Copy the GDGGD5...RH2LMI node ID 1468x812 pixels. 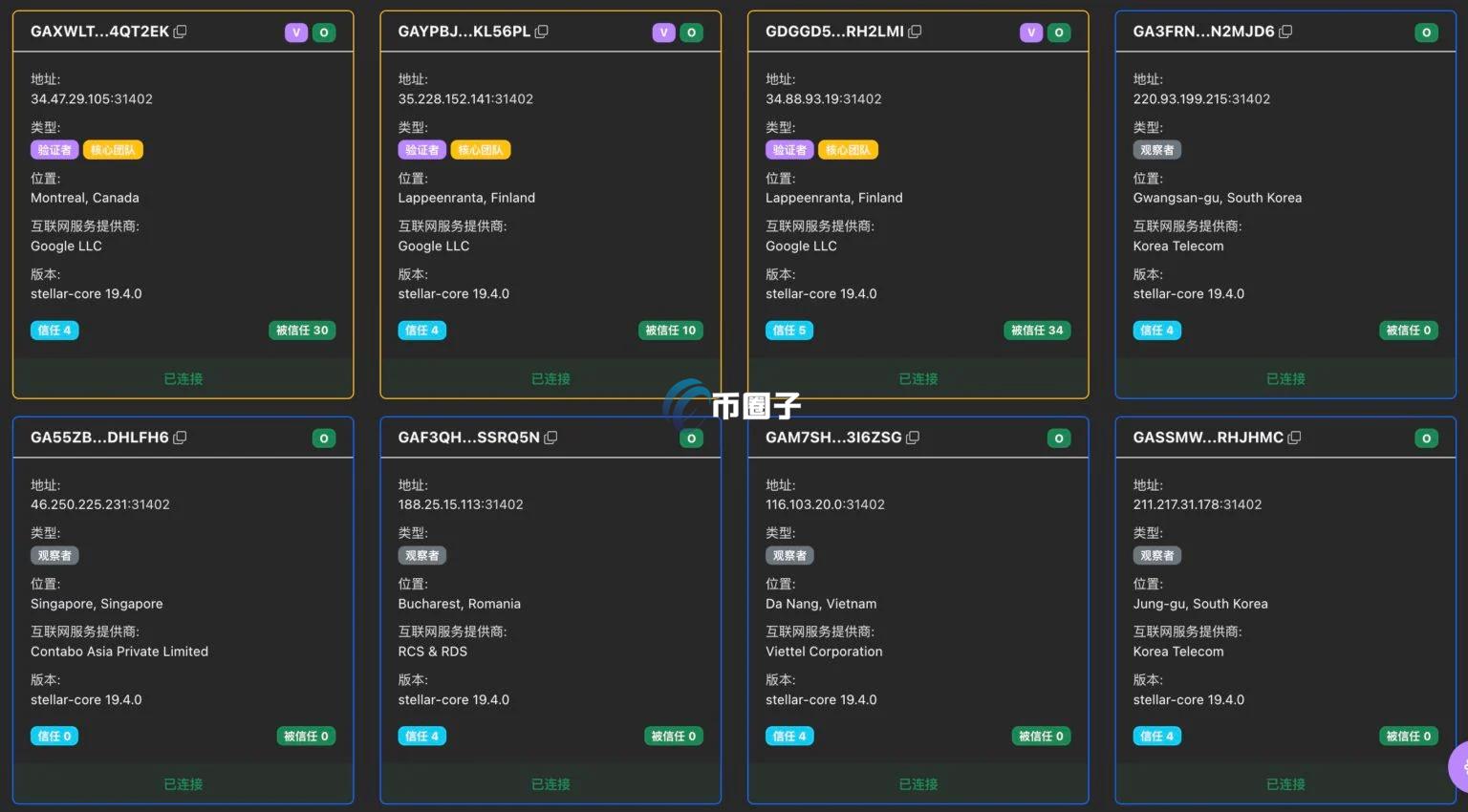[915, 32]
